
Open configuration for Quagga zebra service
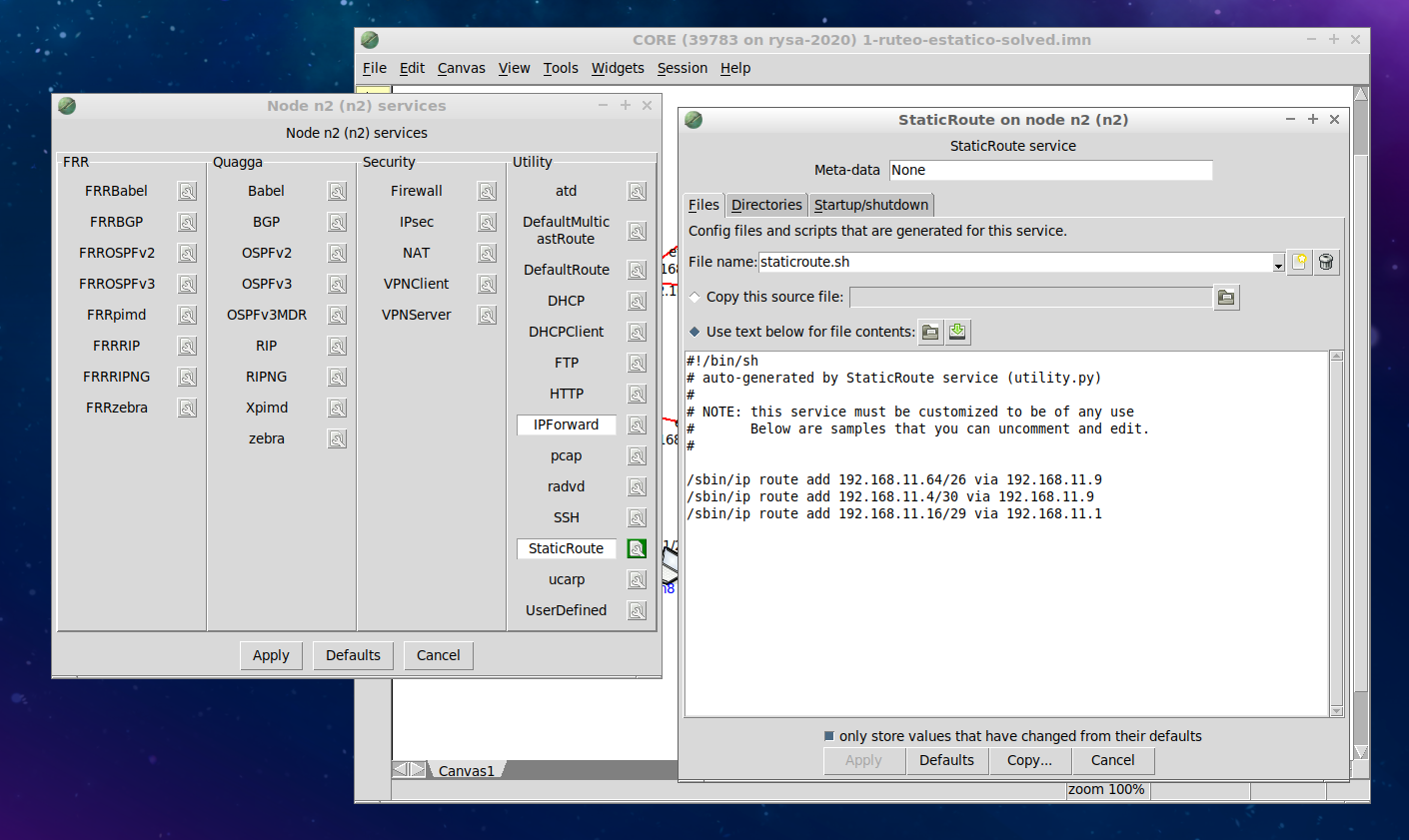pos(337,439)
